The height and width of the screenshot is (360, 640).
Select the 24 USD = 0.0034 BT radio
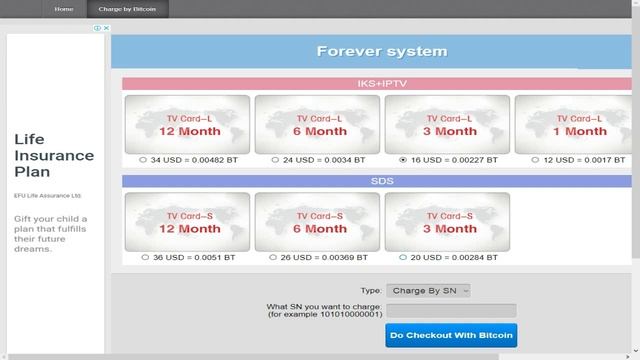coord(275,160)
